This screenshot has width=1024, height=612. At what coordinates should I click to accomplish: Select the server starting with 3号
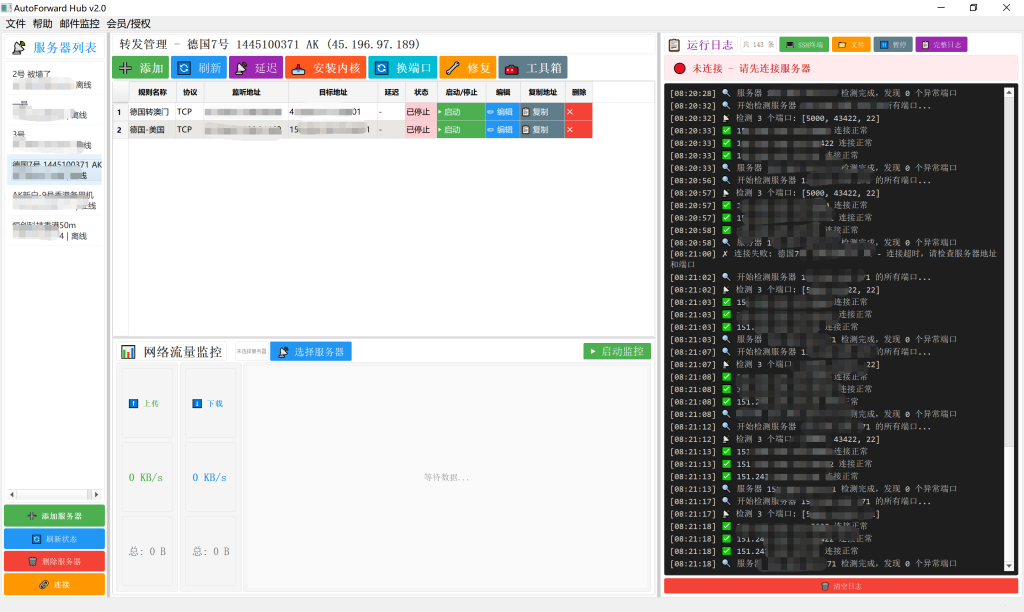point(55,139)
